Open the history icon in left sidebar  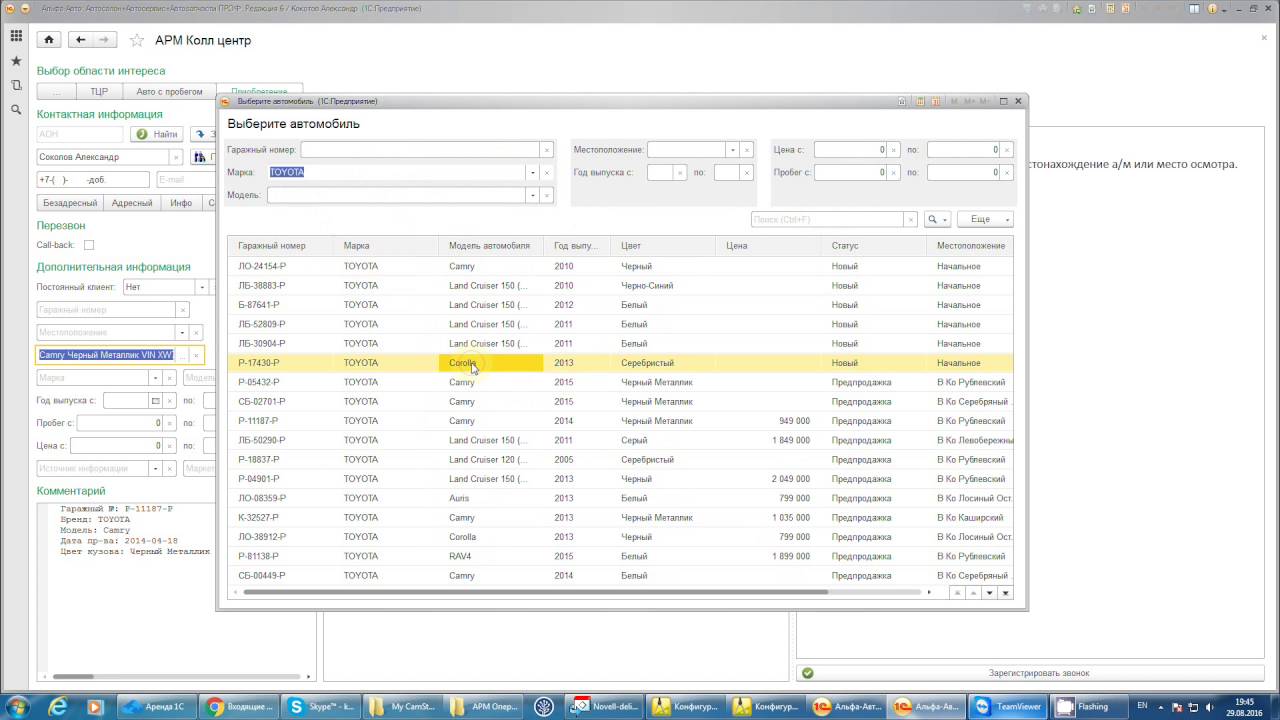tap(16, 85)
